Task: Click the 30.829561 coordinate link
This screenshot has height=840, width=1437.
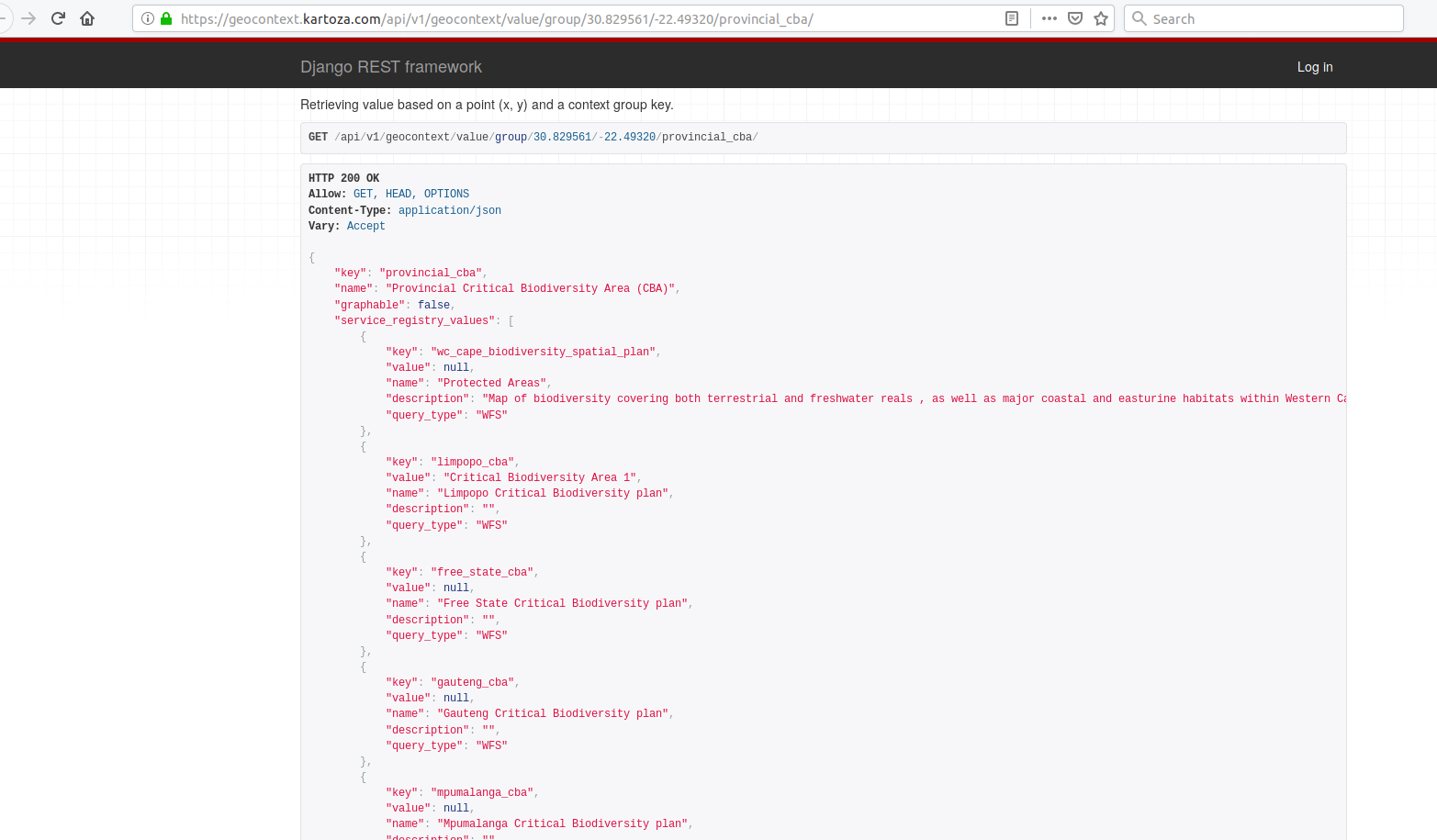Action: click(x=563, y=137)
